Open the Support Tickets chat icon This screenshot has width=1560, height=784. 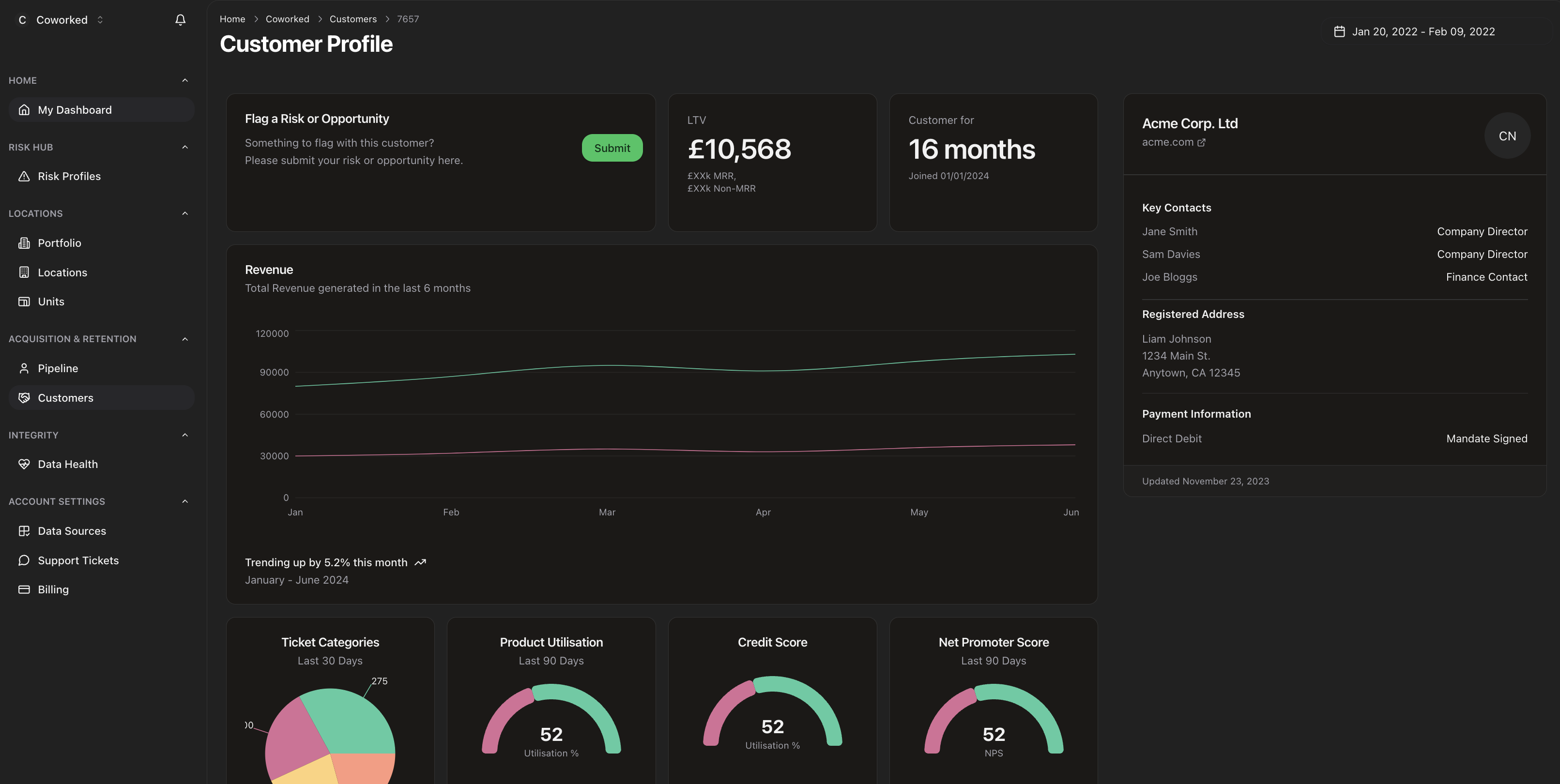(x=24, y=560)
